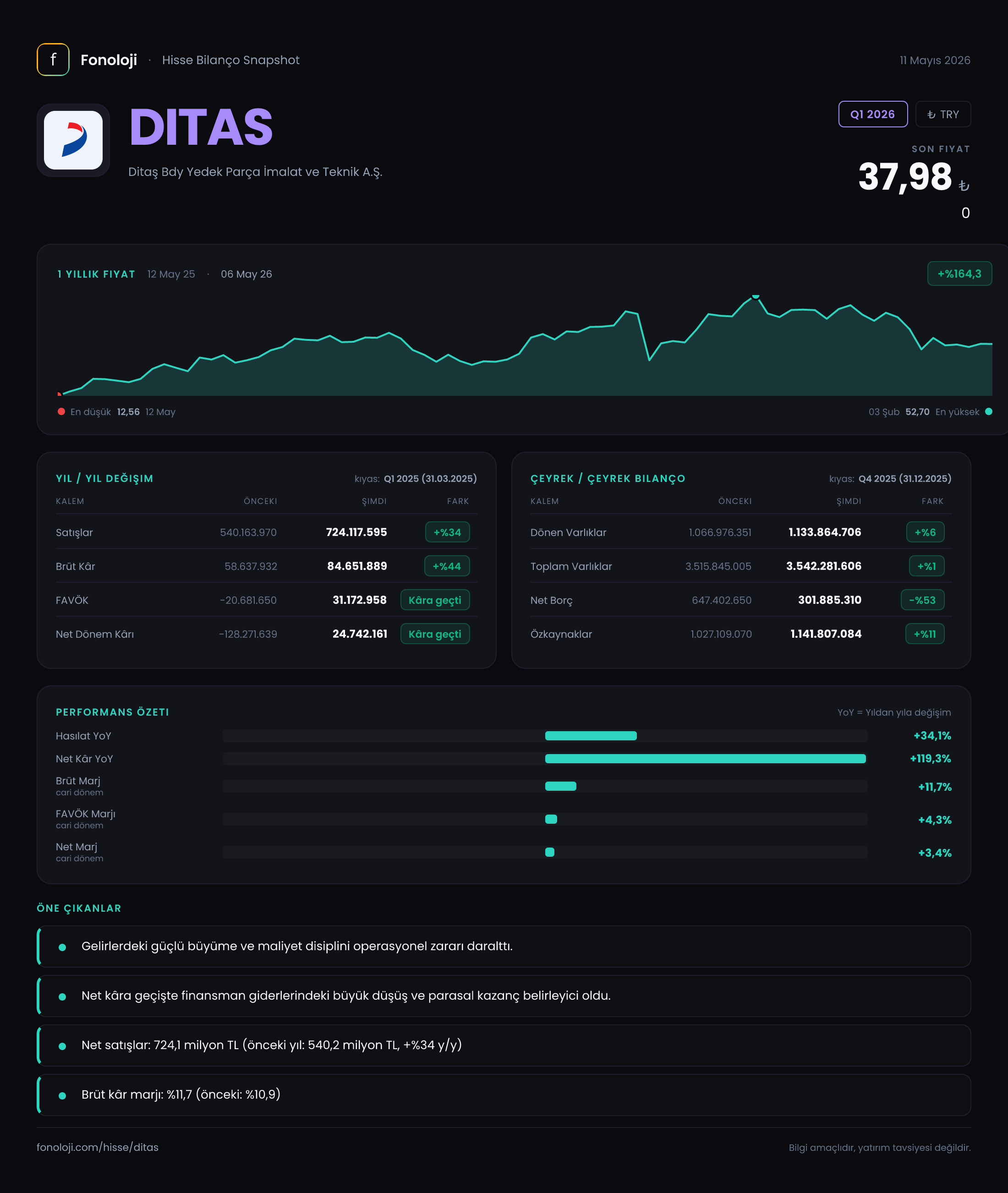Click the Brüt Marj progress bar

coord(545,786)
